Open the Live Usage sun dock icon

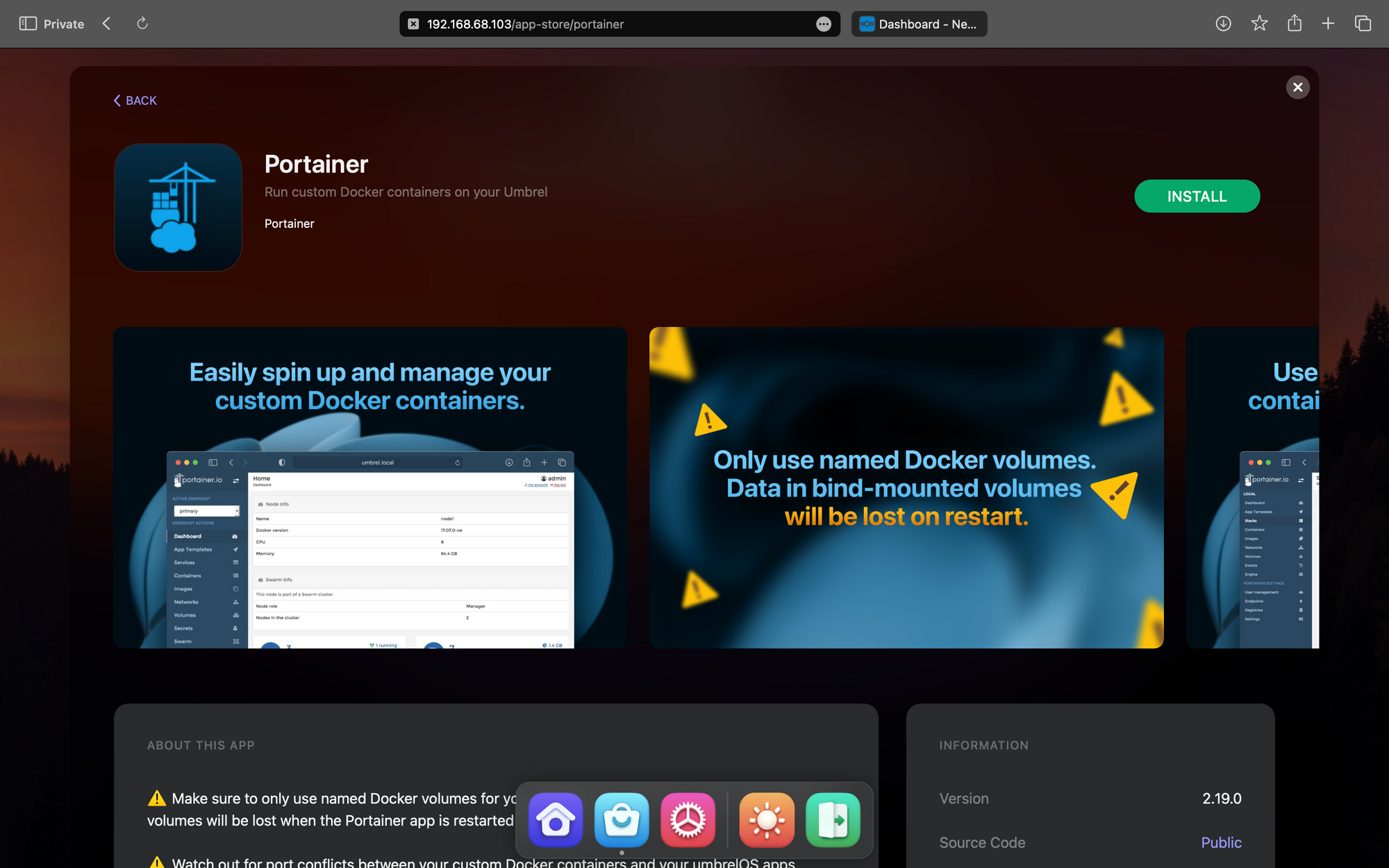(x=767, y=820)
